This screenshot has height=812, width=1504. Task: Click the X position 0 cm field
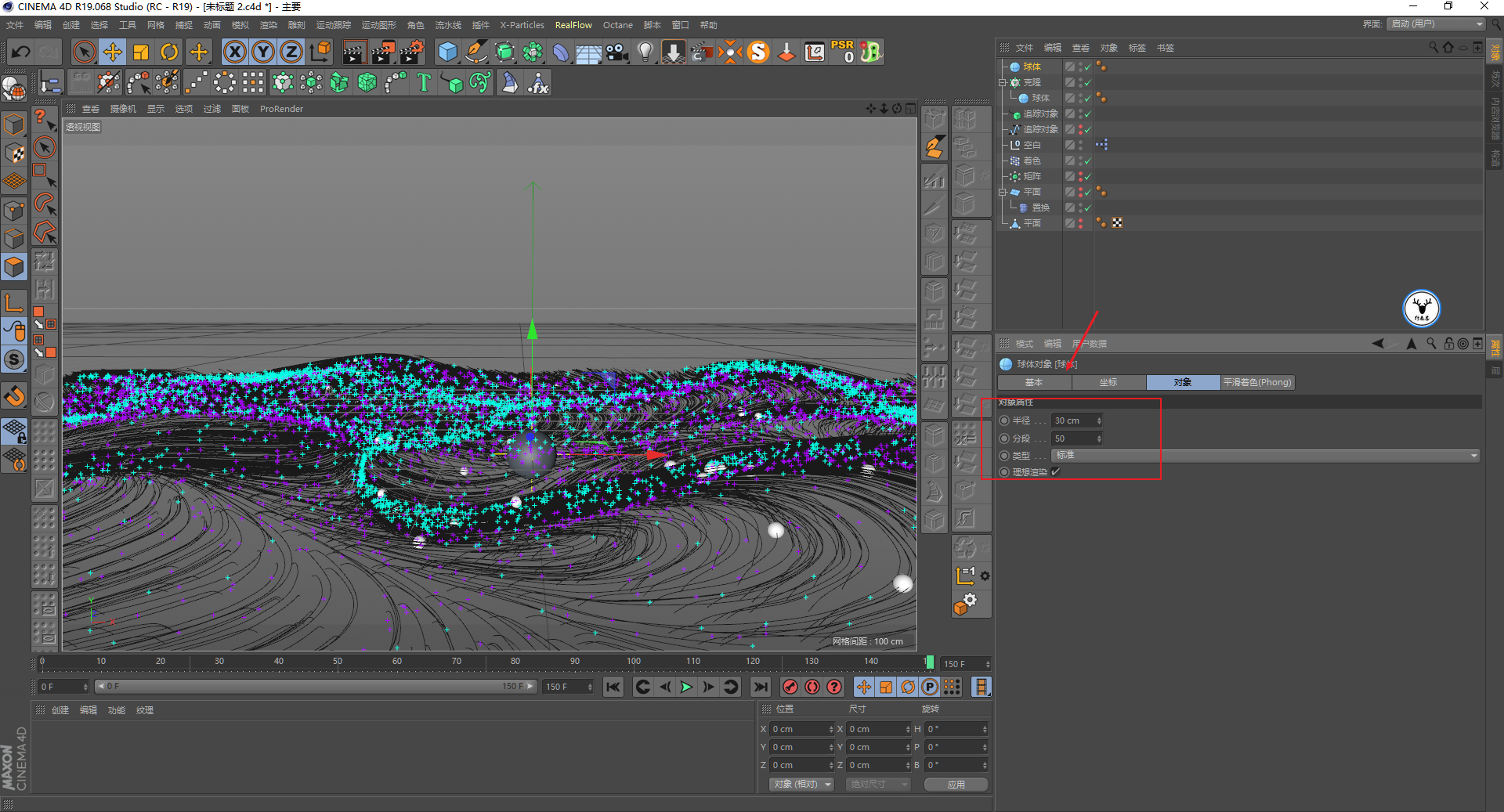point(801,729)
